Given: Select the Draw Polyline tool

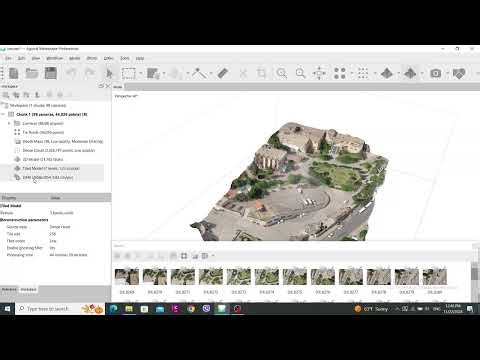Looking at the screenshot, I should tap(199, 73).
